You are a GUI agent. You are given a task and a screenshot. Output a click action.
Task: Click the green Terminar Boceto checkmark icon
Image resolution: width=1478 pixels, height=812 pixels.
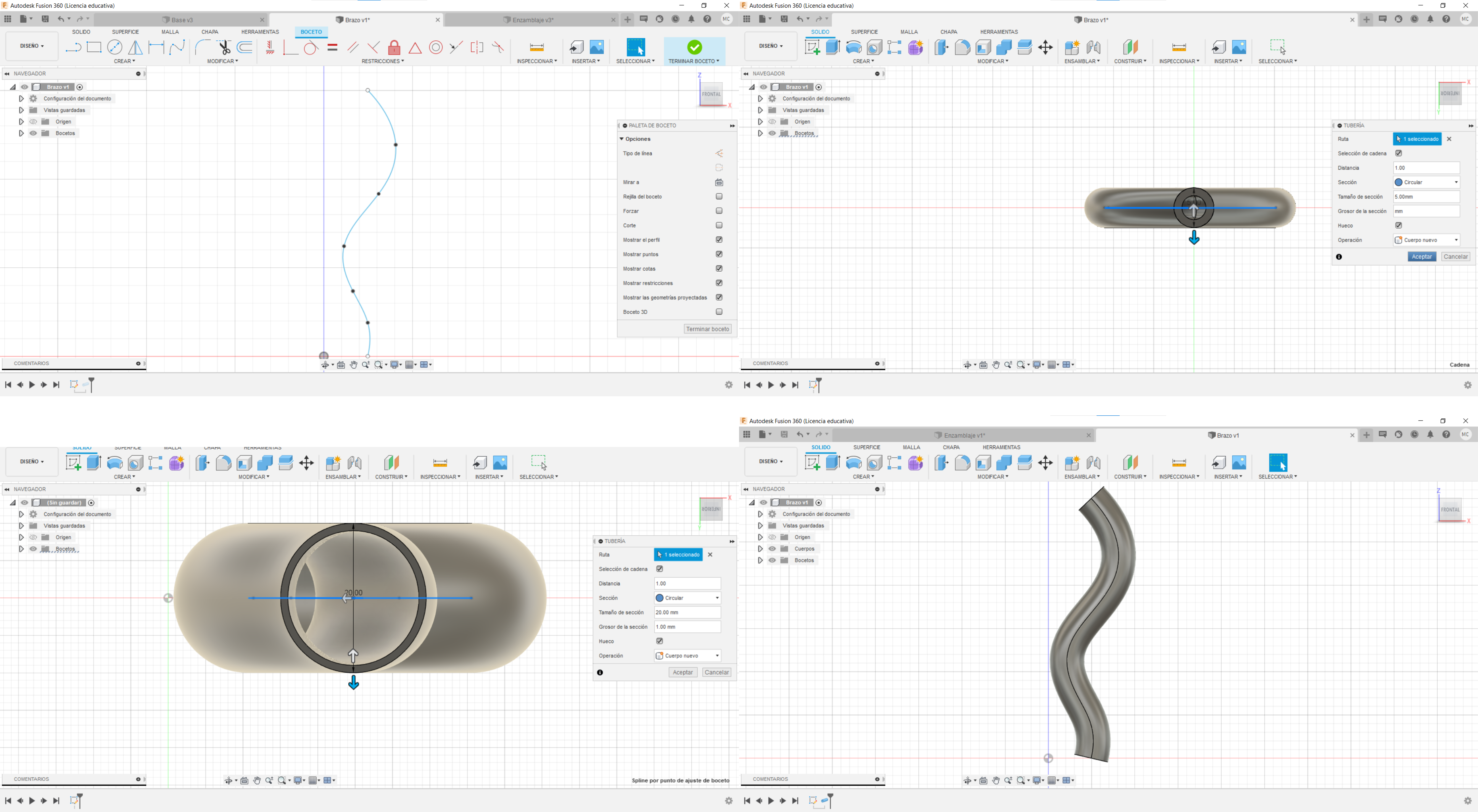(694, 47)
